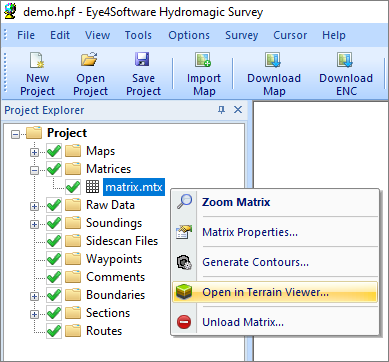The image size is (389, 362).
Task: Uncheck the Maps checkbox
Action: [54, 151]
